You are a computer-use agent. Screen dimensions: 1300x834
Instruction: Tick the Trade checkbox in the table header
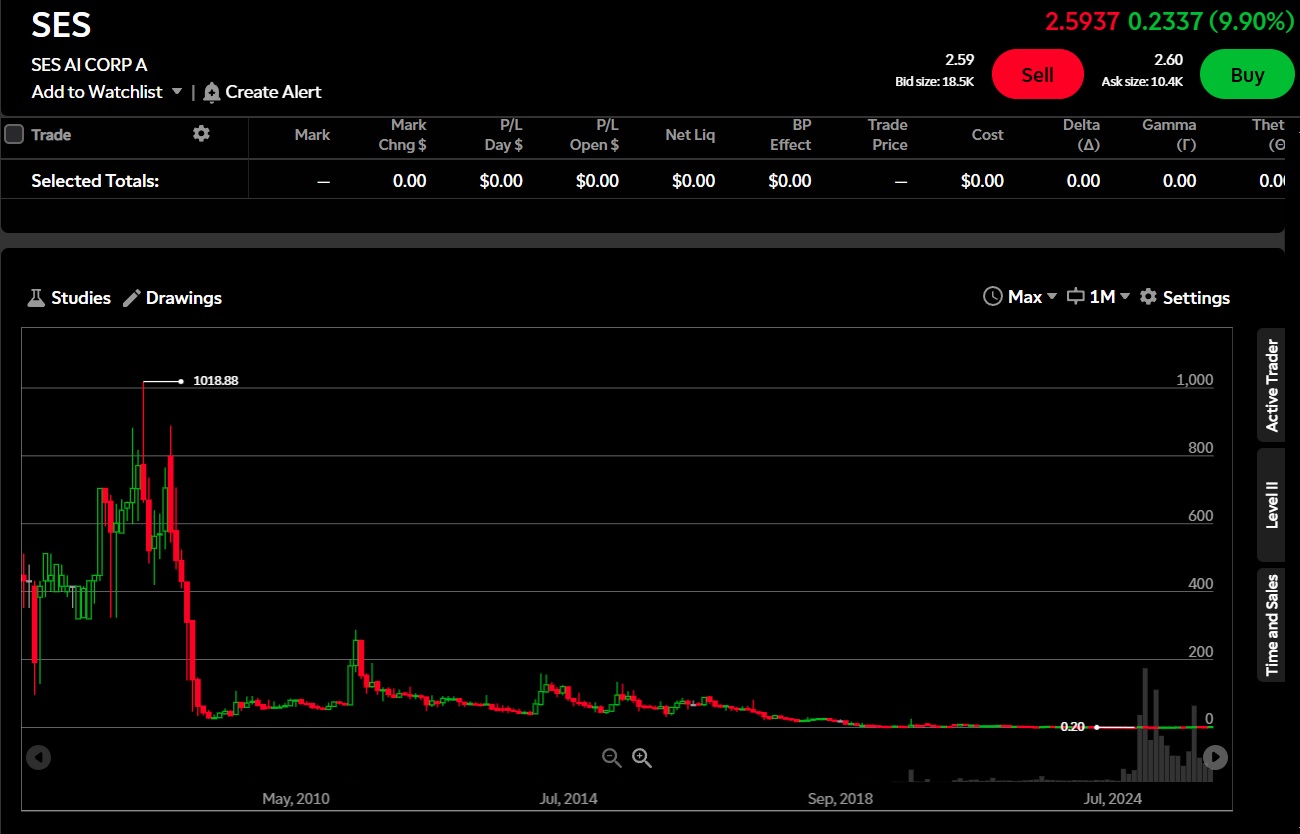coord(14,134)
